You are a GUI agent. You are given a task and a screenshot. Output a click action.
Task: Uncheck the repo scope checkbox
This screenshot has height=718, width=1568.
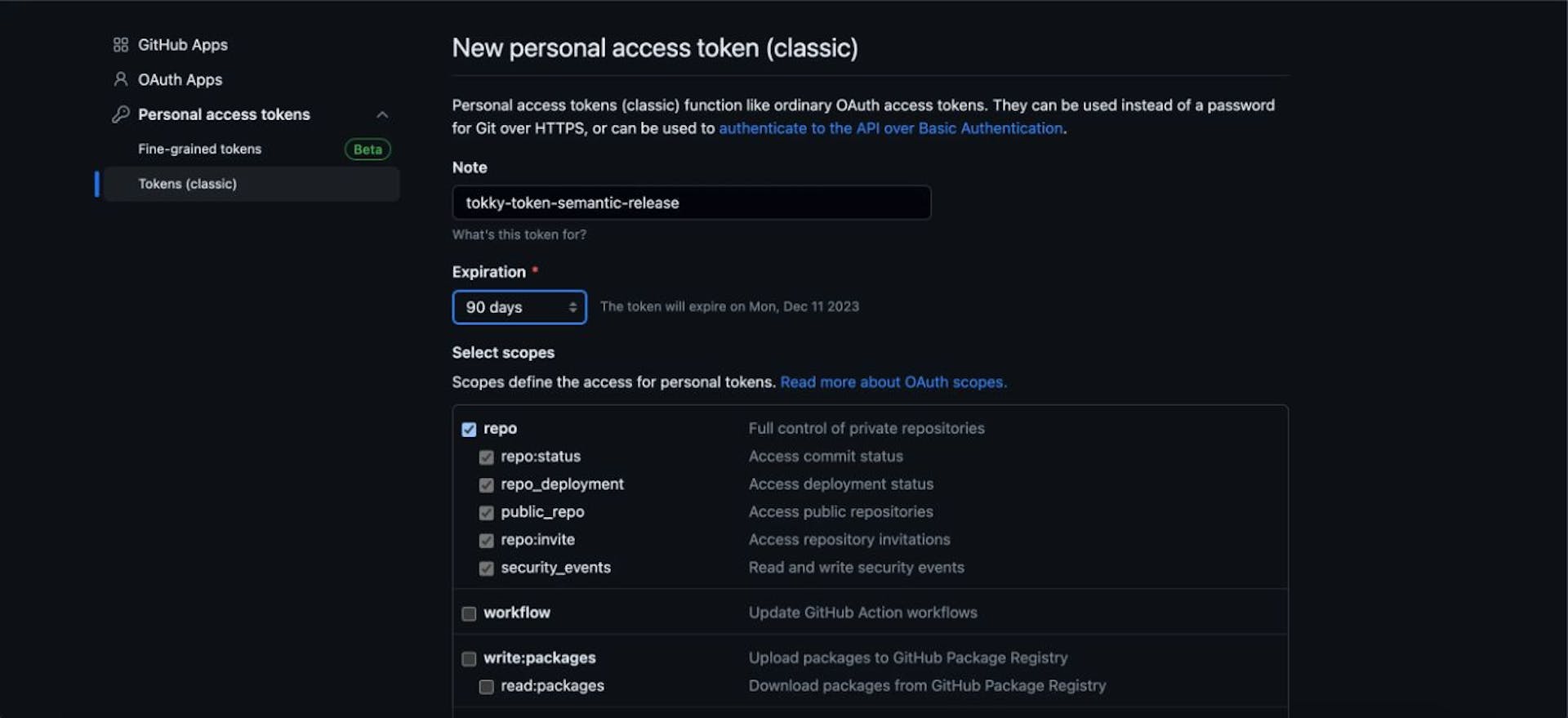coord(469,428)
